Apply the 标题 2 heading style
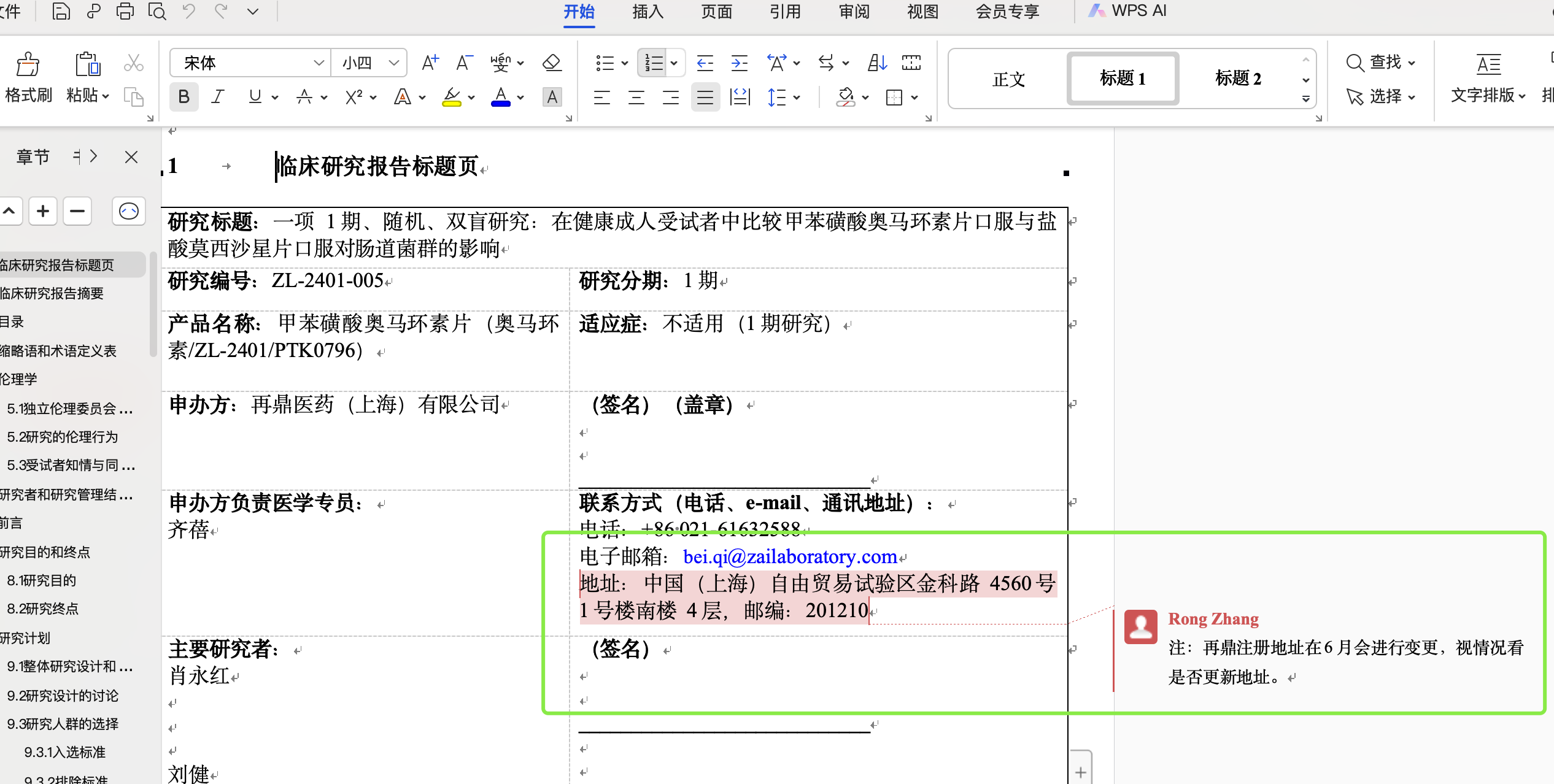 (1237, 79)
